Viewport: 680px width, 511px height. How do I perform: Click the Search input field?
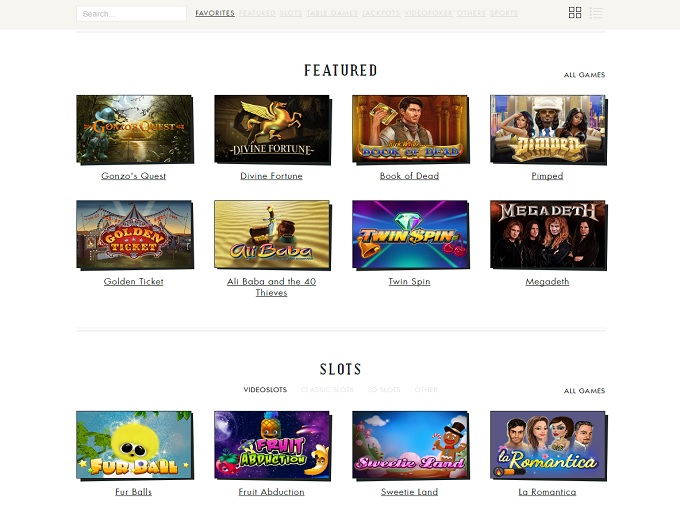[131, 14]
